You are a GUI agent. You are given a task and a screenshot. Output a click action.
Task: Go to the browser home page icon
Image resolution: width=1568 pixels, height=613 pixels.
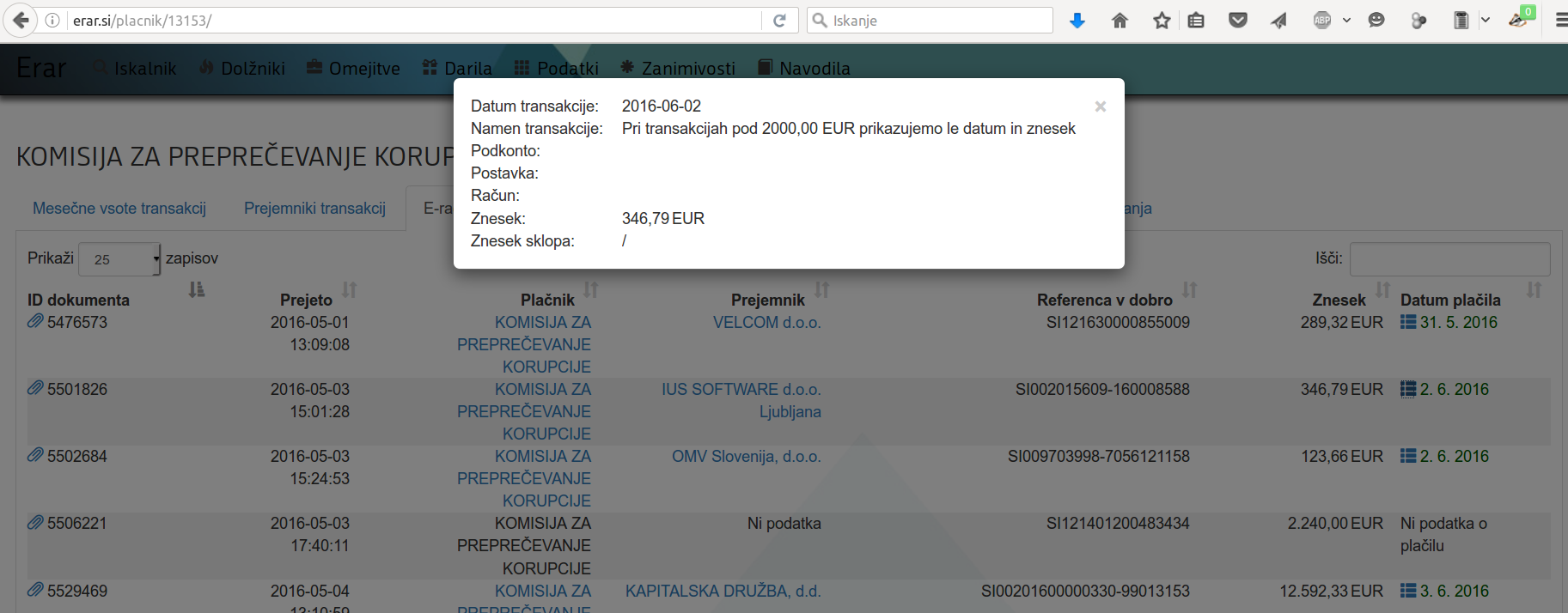[1120, 21]
